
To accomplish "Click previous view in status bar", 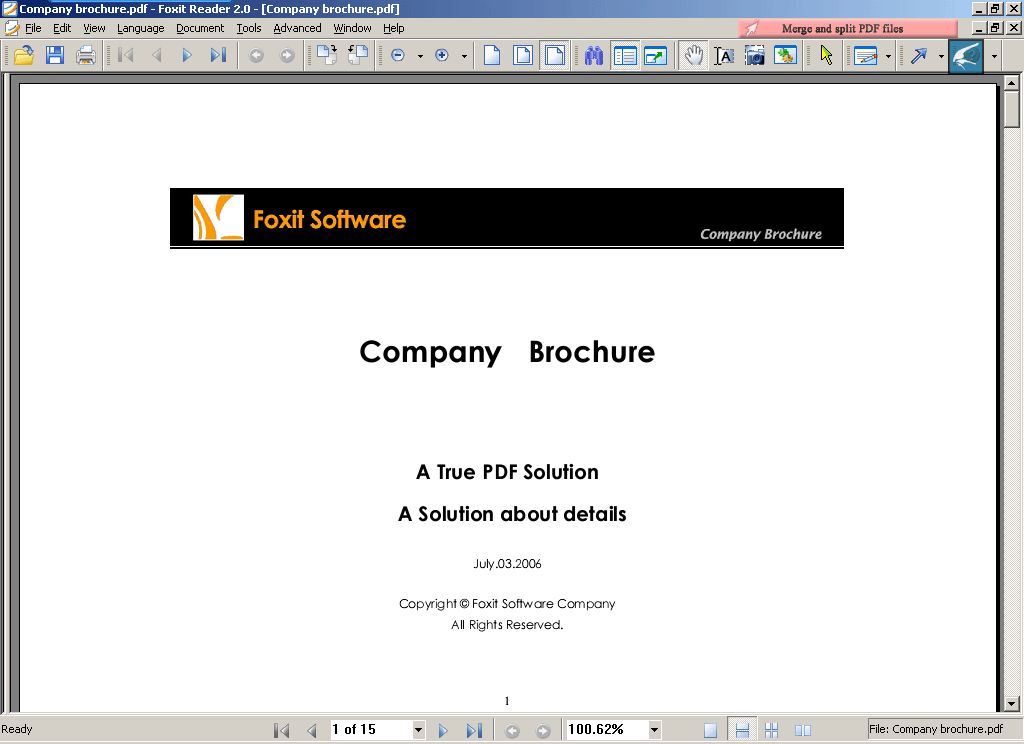I will pos(513,730).
